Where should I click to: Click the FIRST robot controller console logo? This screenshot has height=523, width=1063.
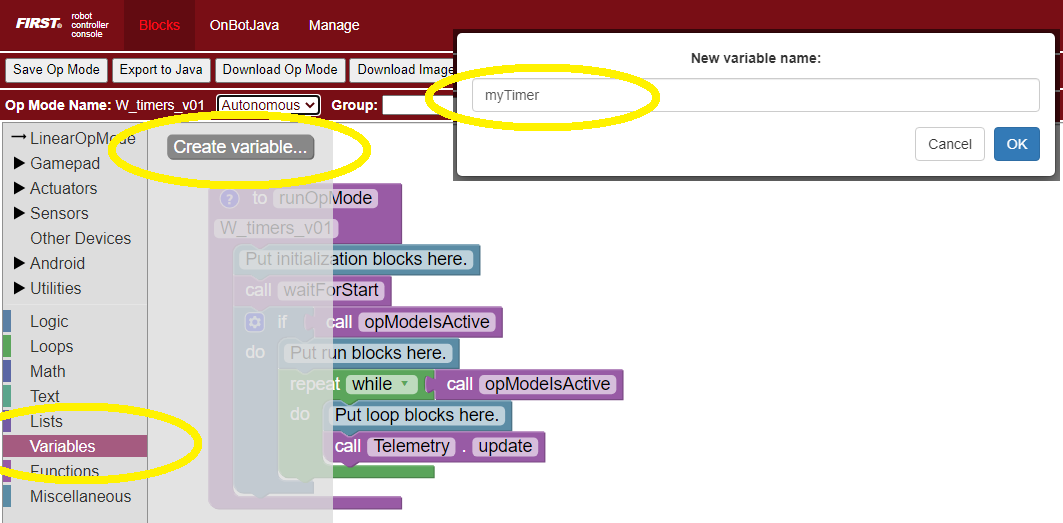coord(62,25)
